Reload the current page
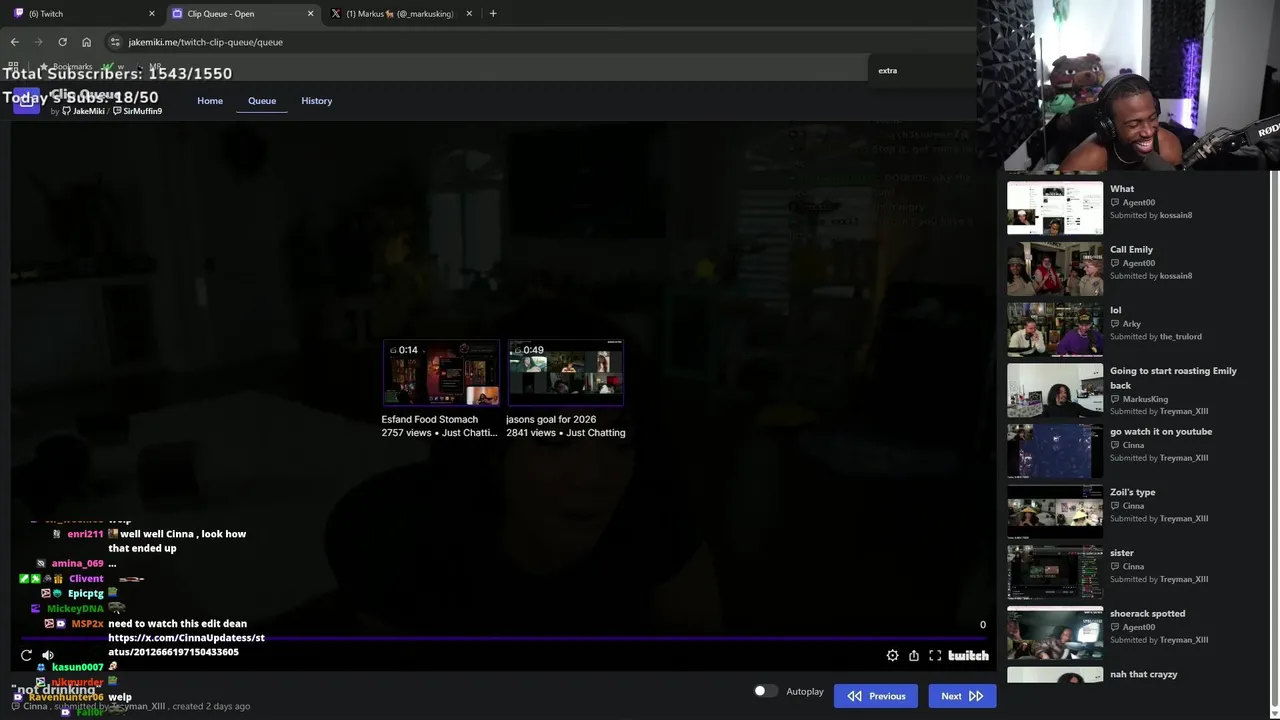 (x=62, y=42)
